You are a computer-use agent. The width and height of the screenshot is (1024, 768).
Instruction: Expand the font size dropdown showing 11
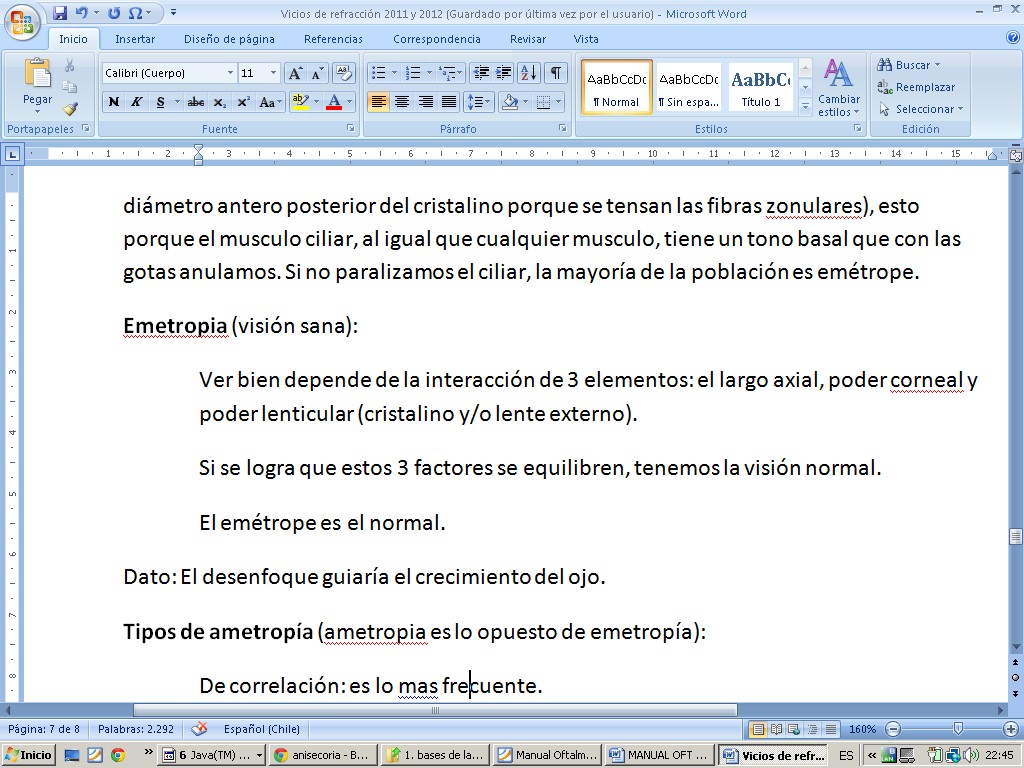(274, 73)
